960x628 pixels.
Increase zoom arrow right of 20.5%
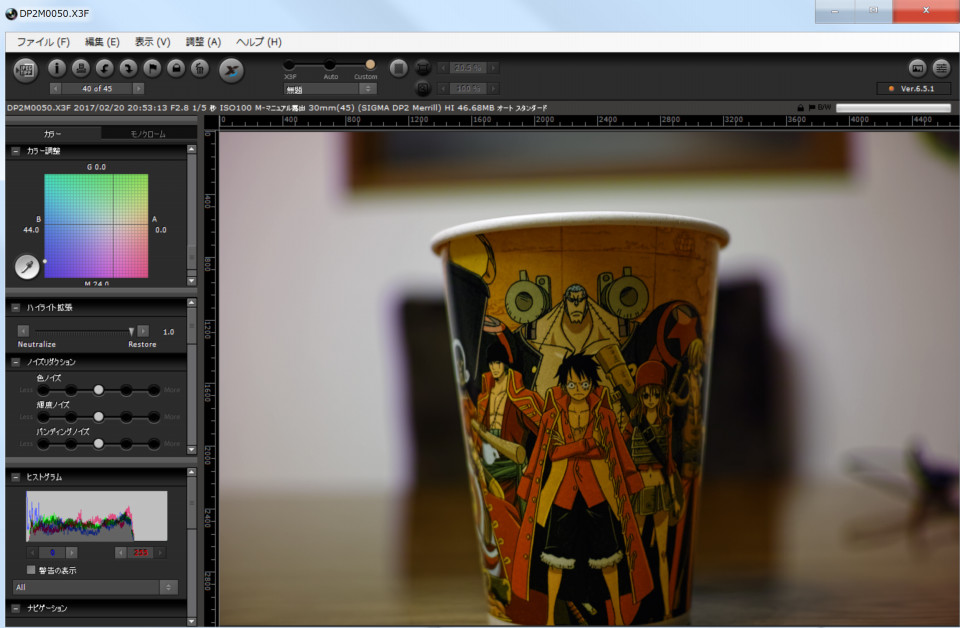pyautogui.click(x=493, y=68)
